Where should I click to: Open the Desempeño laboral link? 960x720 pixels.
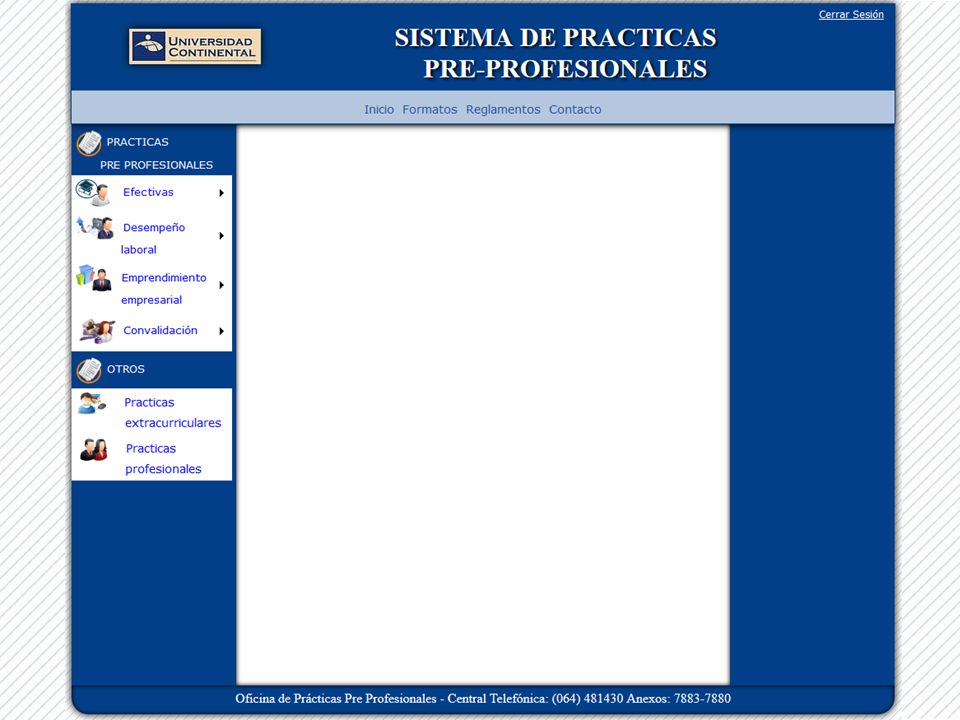(x=152, y=238)
